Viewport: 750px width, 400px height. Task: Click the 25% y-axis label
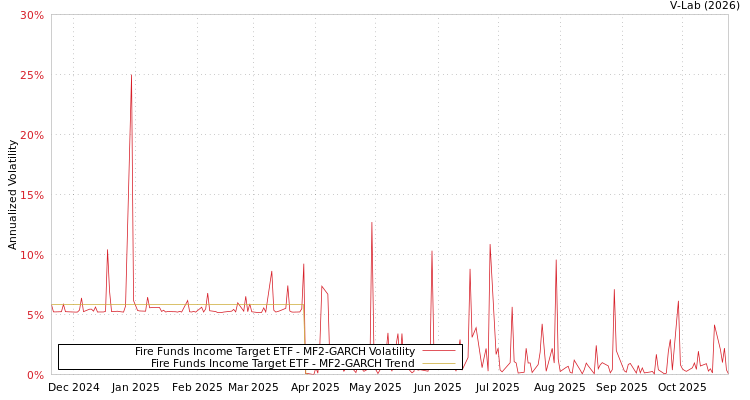click(32, 76)
